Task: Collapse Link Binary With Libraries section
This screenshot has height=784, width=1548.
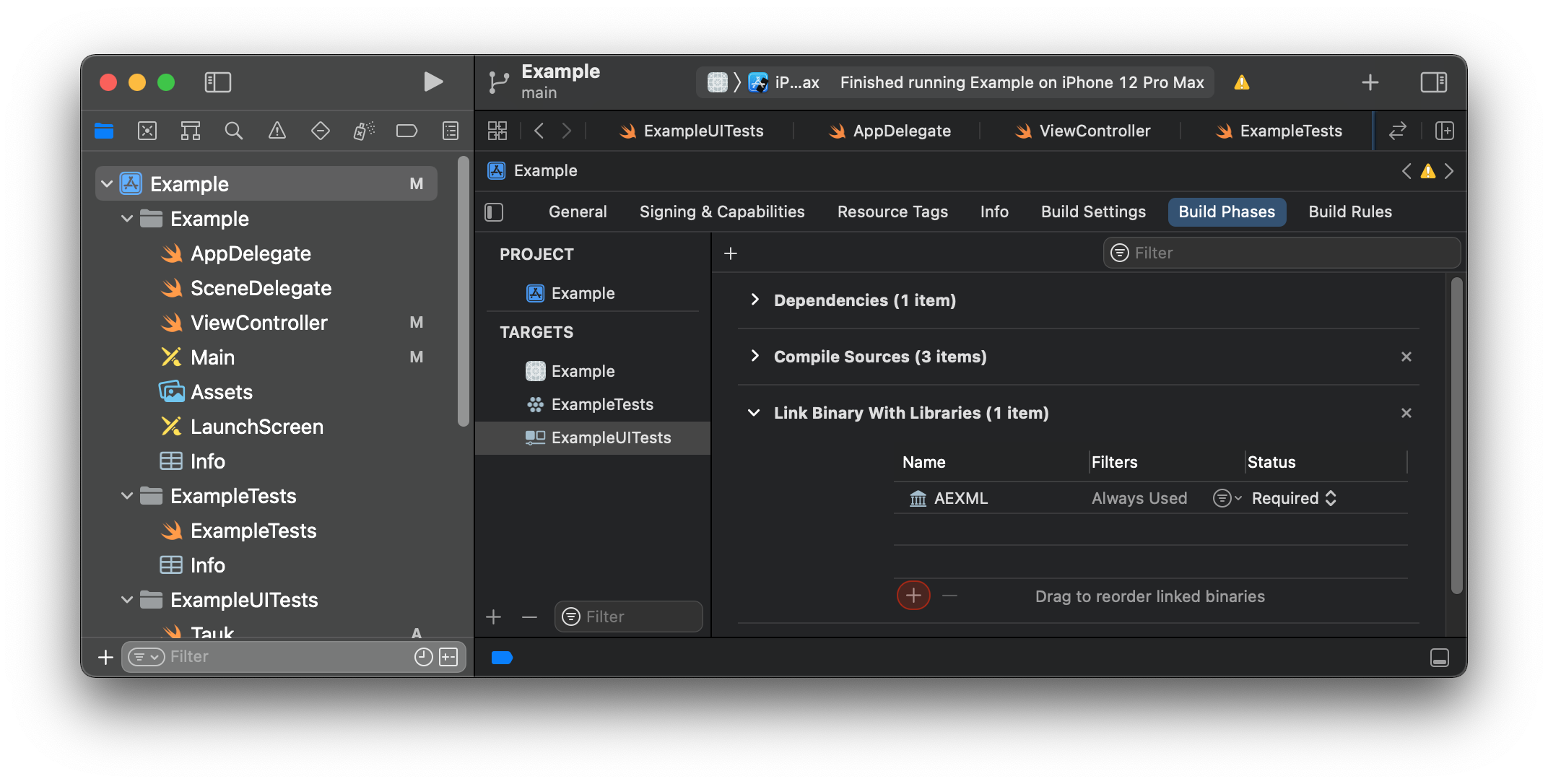Action: [755, 413]
